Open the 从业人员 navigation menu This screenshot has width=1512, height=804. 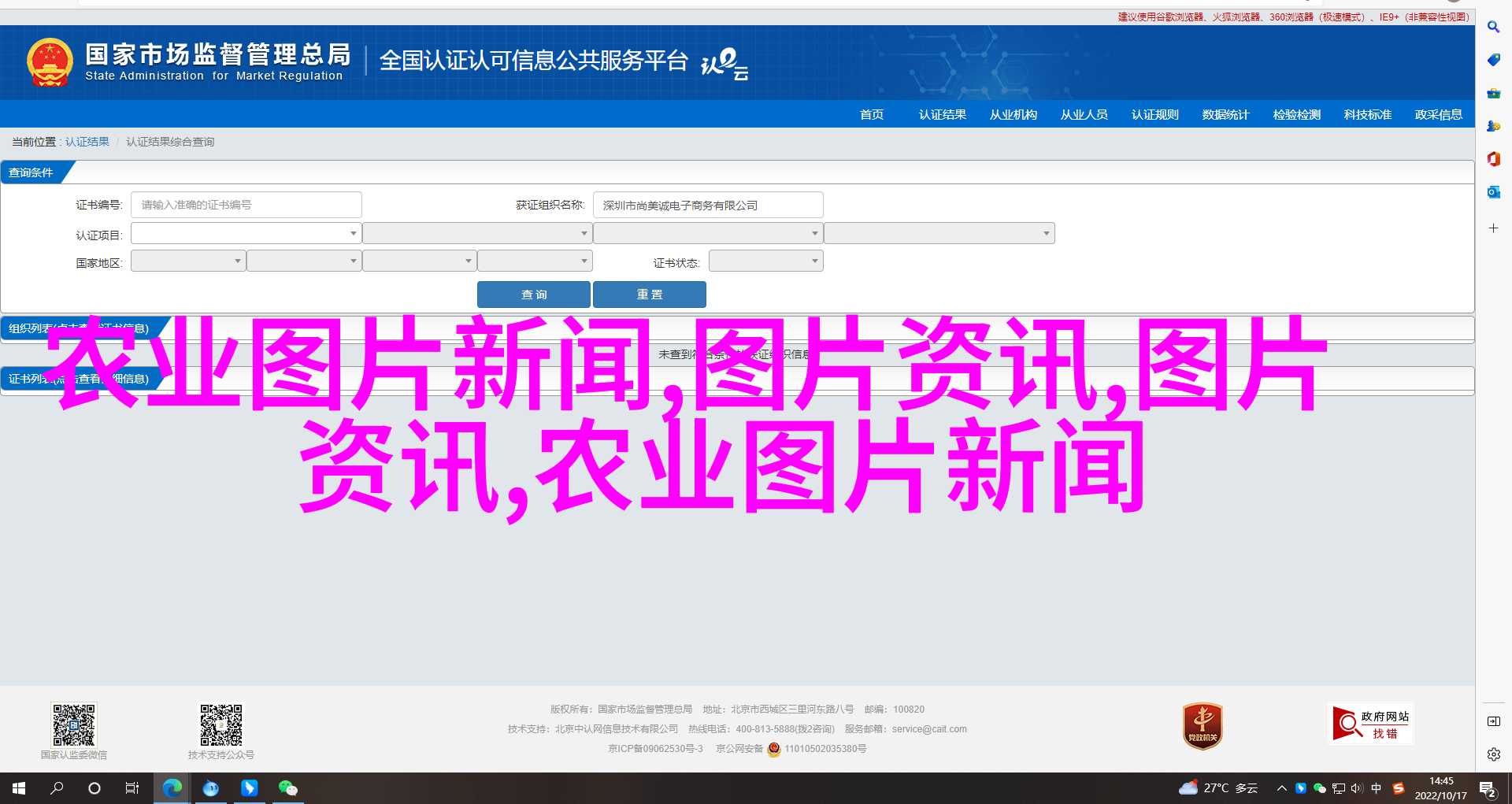pyautogui.click(x=1084, y=115)
